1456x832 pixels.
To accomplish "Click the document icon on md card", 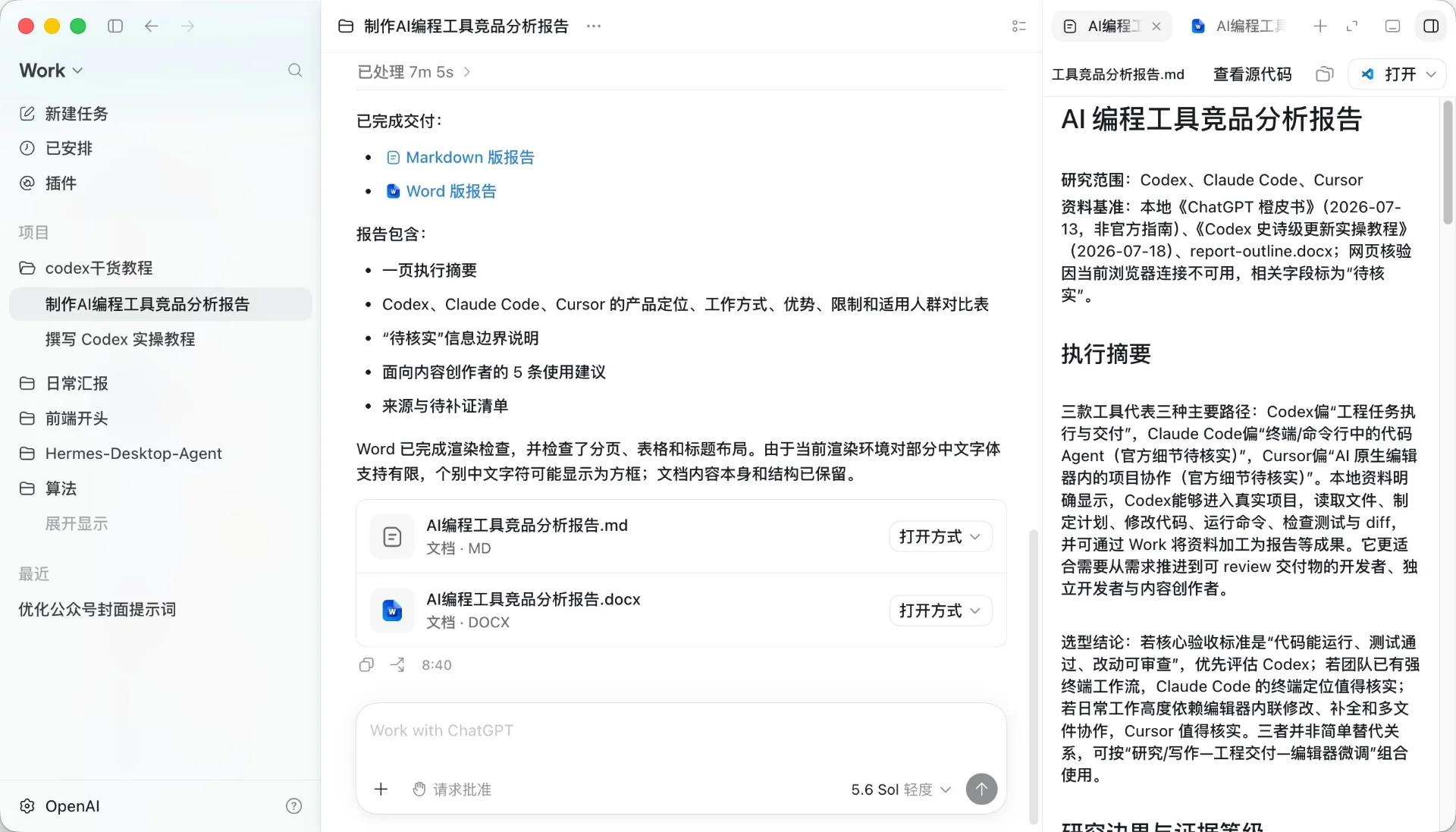I will (x=392, y=537).
